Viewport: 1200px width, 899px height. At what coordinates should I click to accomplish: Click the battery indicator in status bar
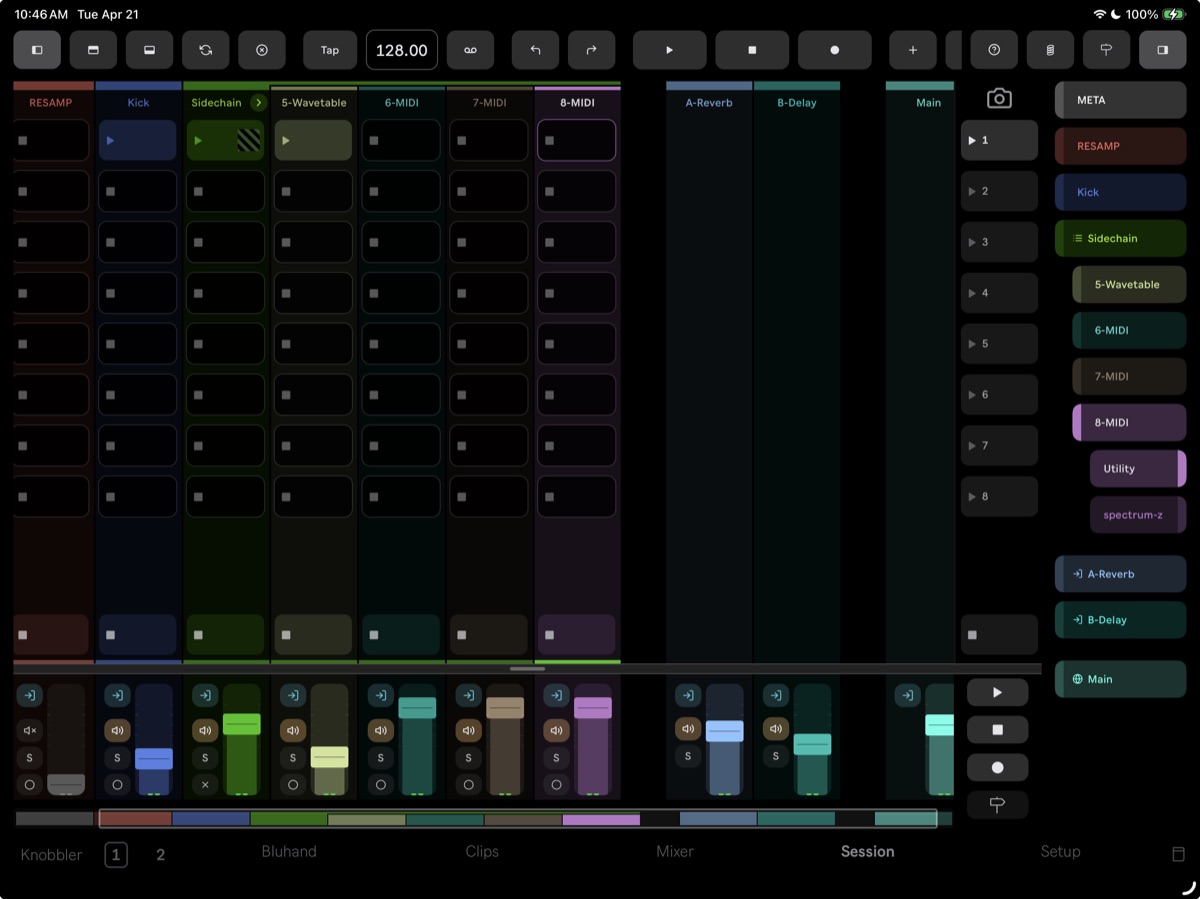(1173, 15)
